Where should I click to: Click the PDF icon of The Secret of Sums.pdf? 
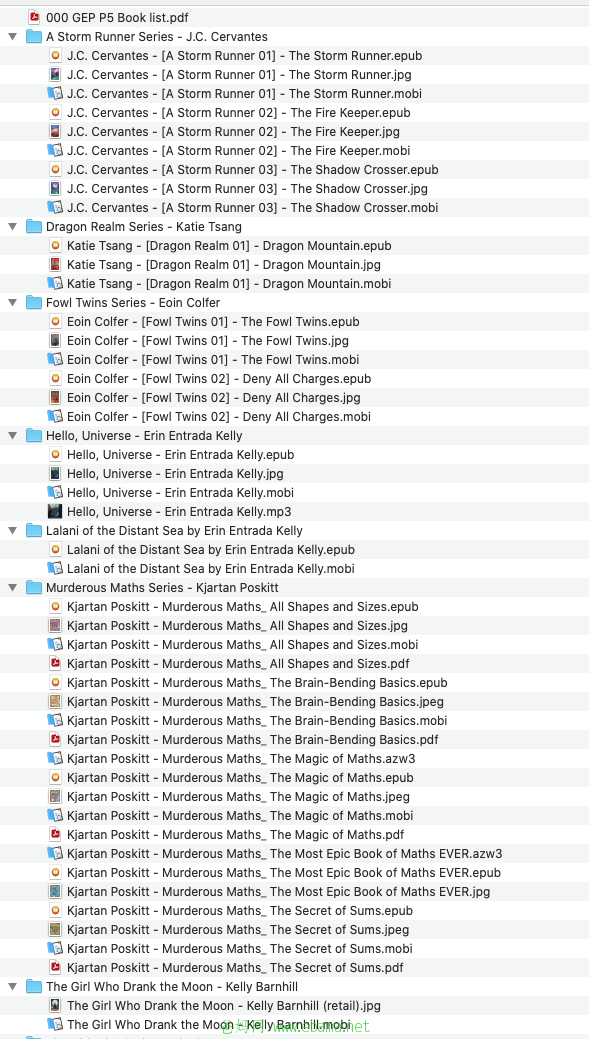pyautogui.click(x=56, y=967)
